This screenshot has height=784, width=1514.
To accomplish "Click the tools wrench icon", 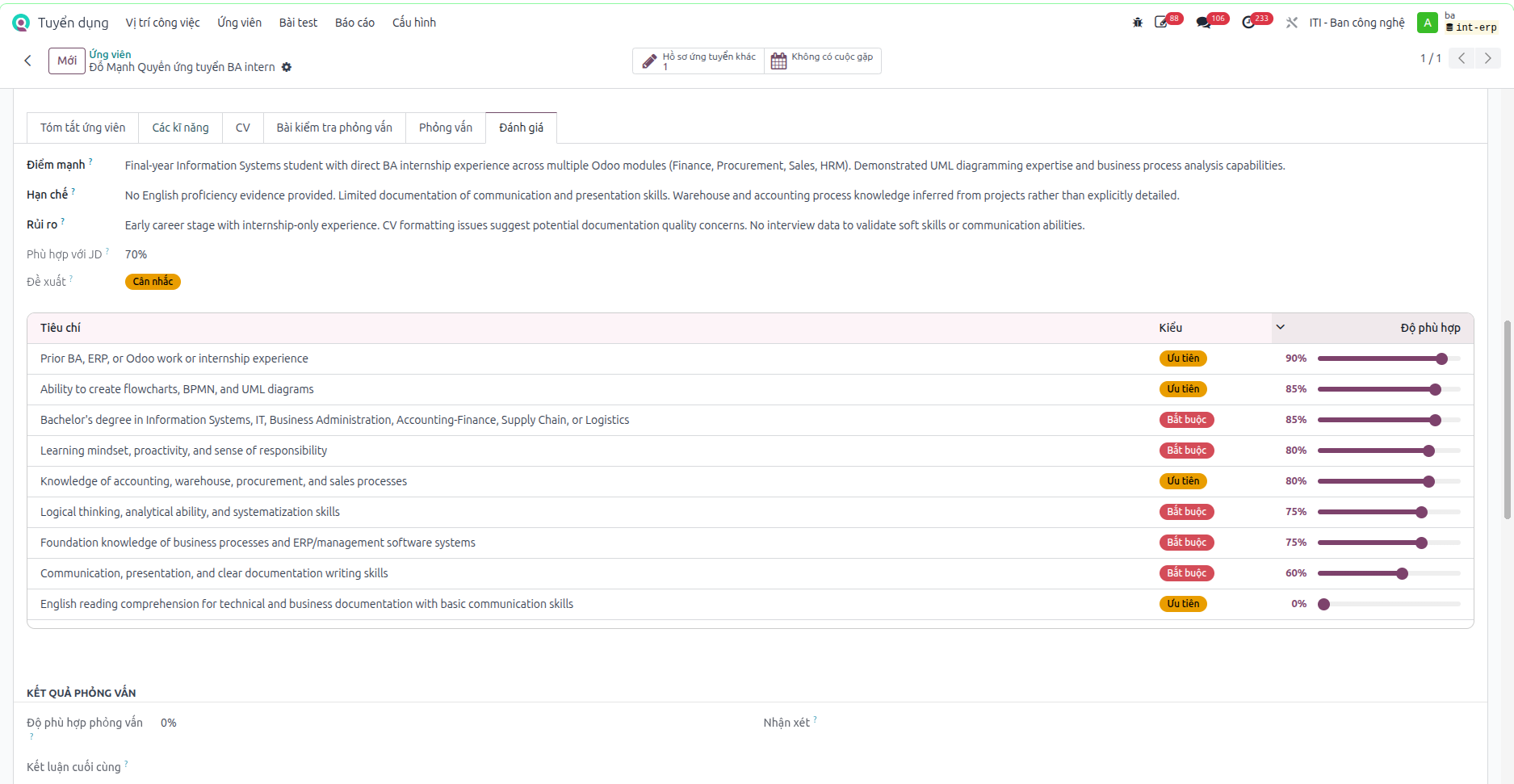I will point(1292,23).
